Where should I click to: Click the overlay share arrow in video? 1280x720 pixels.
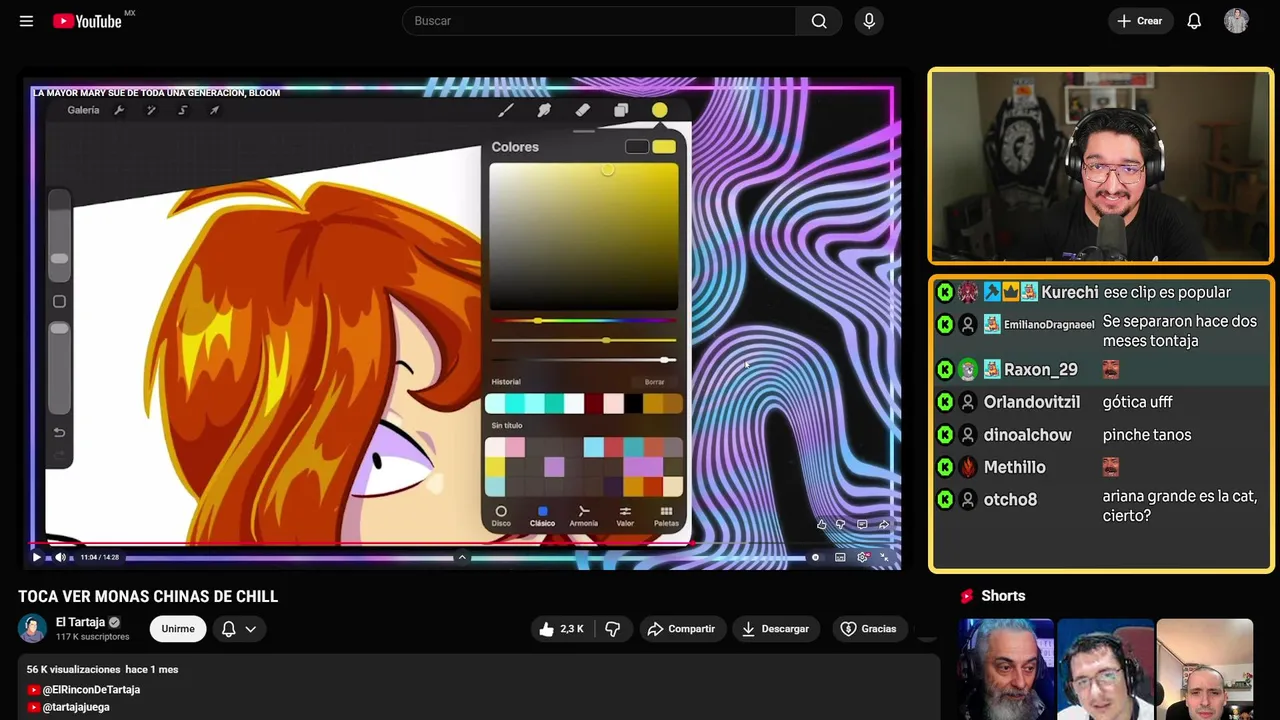coord(884,524)
